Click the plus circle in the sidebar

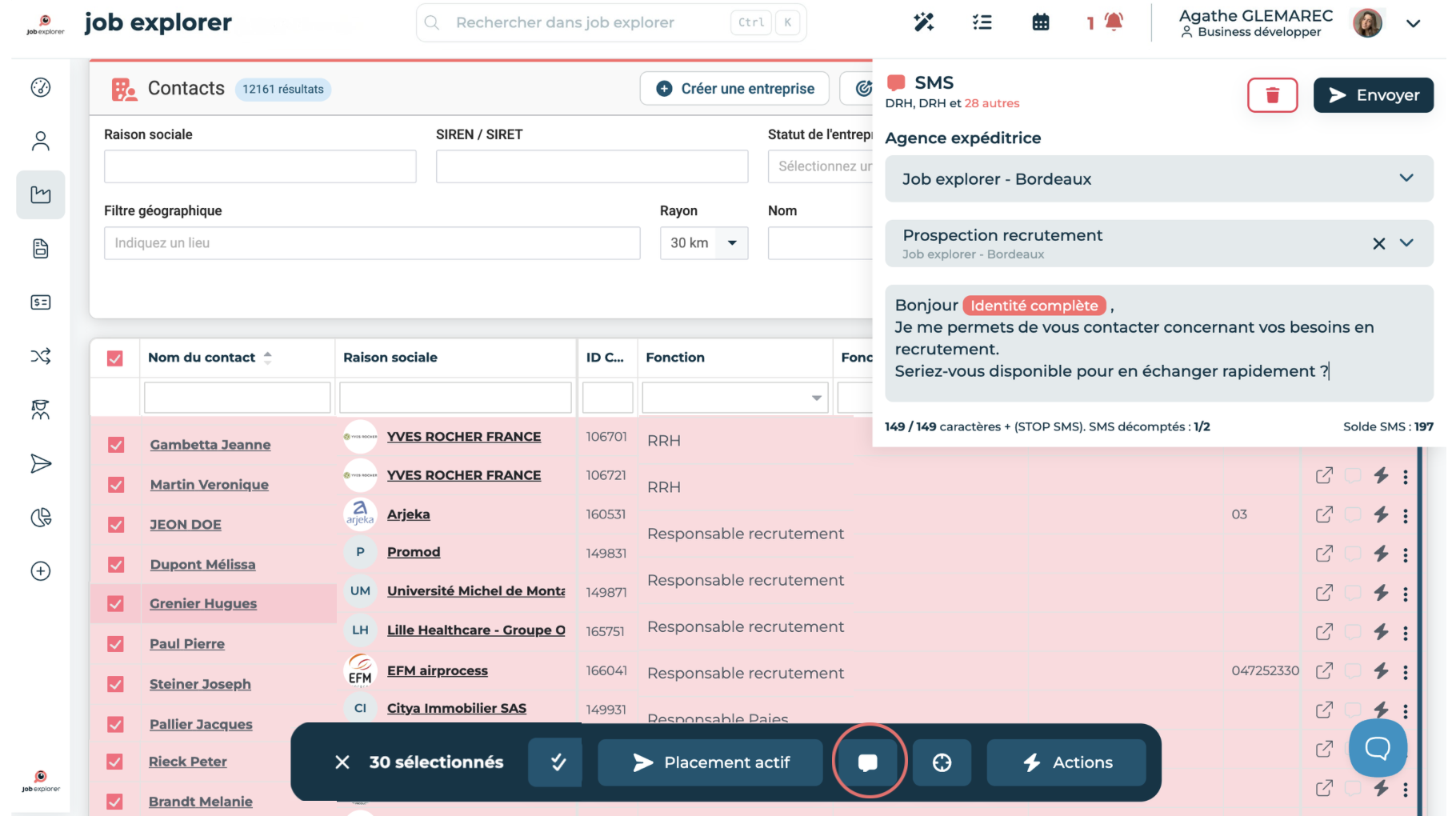click(41, 571)
